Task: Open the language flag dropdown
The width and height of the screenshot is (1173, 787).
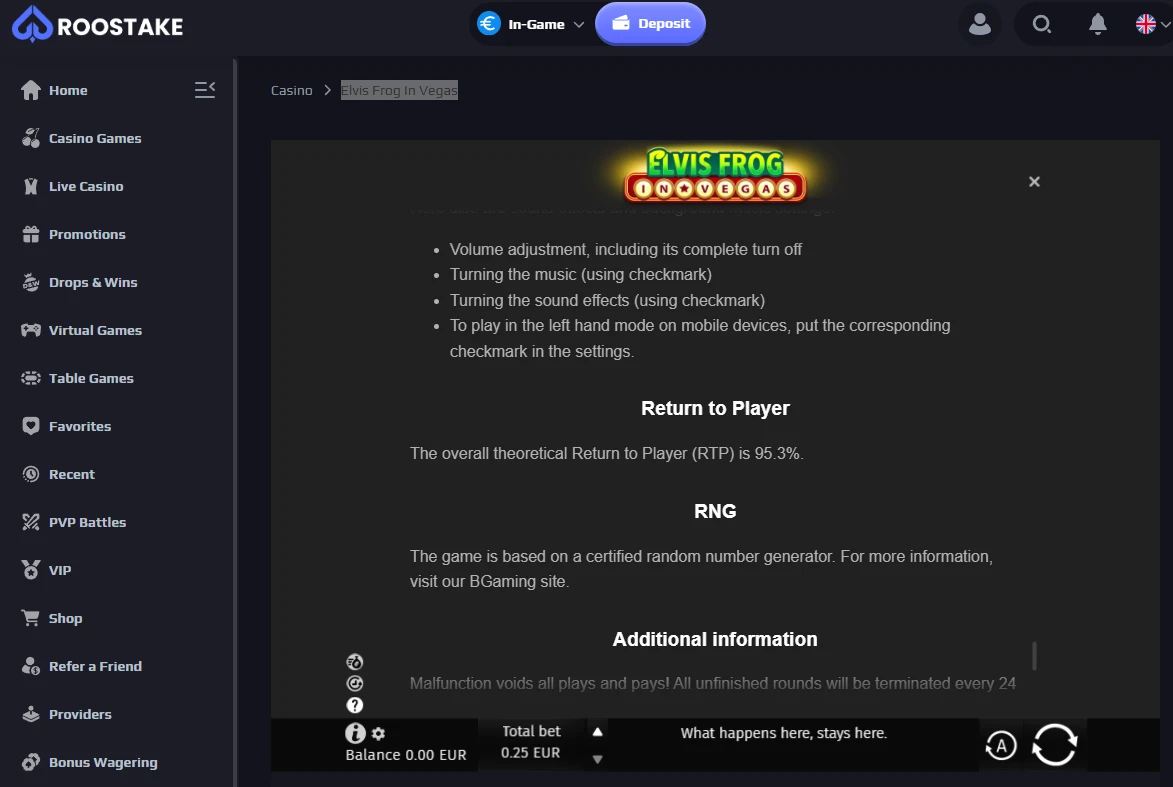Action: (1152, 24)
